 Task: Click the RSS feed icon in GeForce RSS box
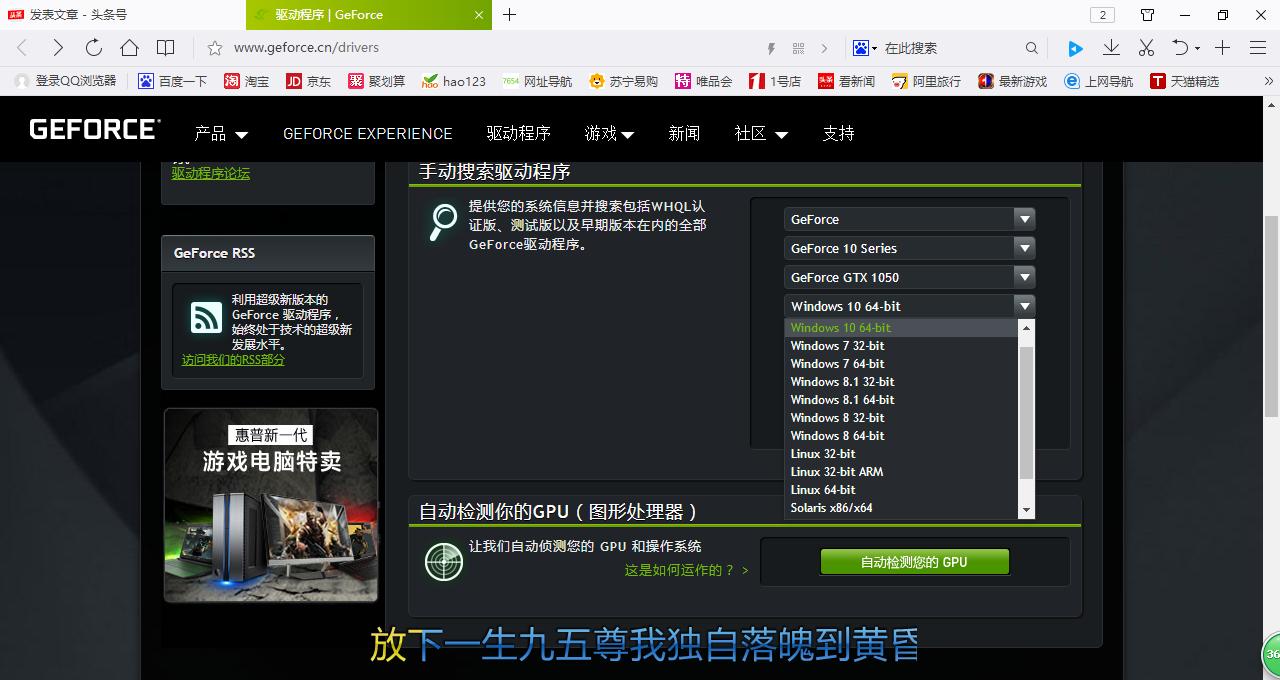pyautogui.click(x=206, y=318)
